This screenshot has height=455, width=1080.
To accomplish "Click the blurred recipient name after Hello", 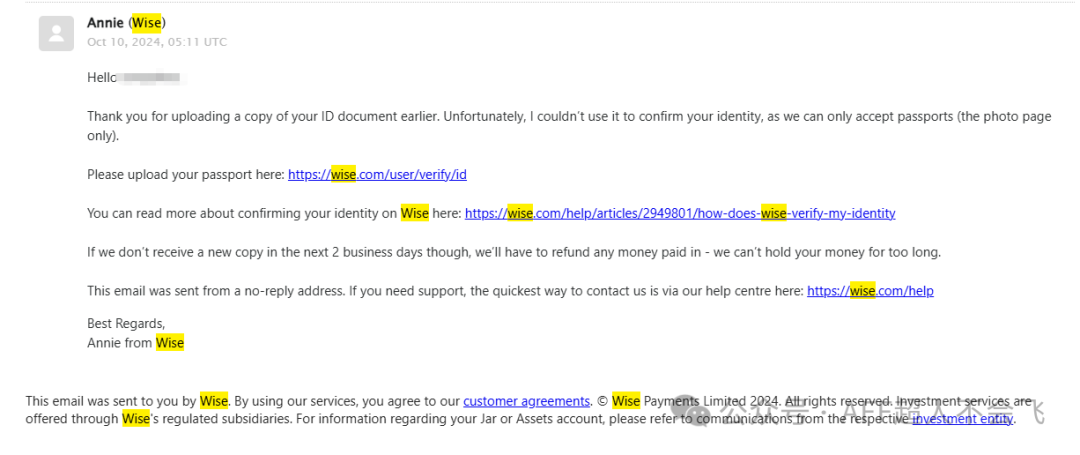I will pyautogui.click(x=150, y=77).
